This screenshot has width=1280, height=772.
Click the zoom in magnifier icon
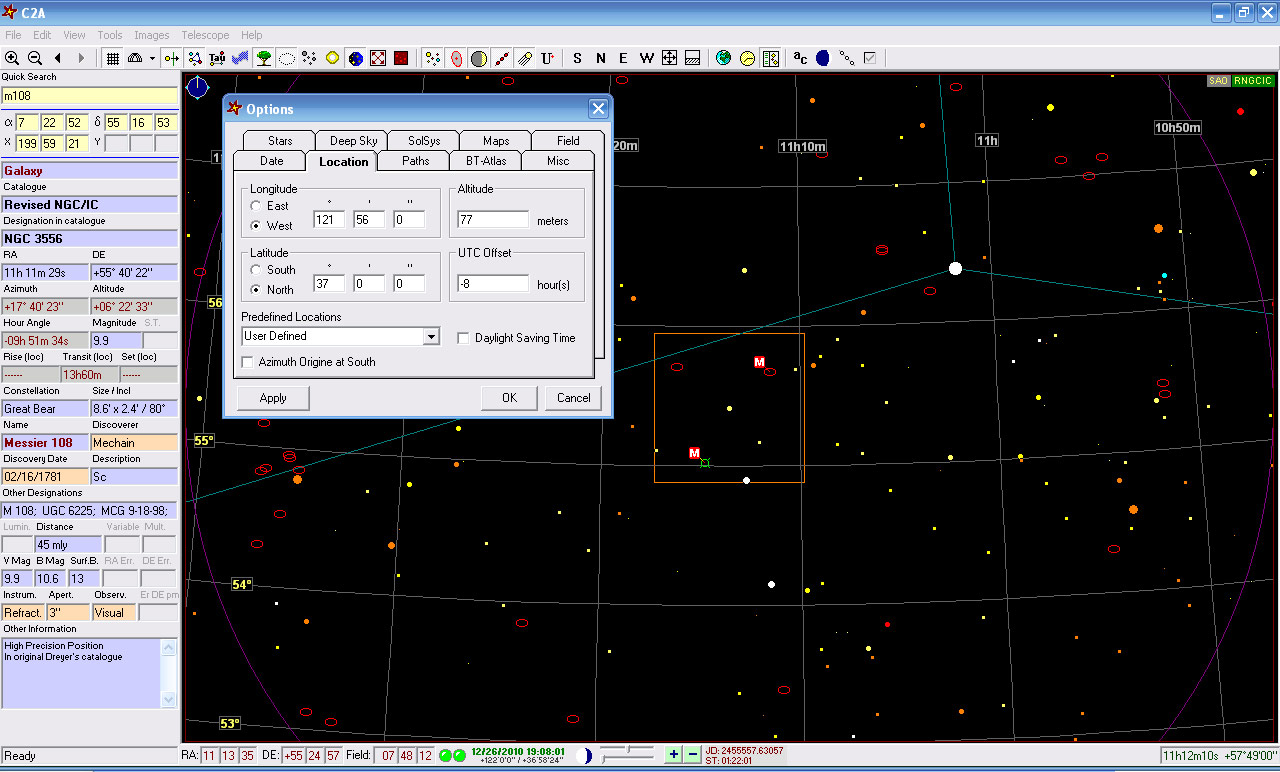coord(12,58)
